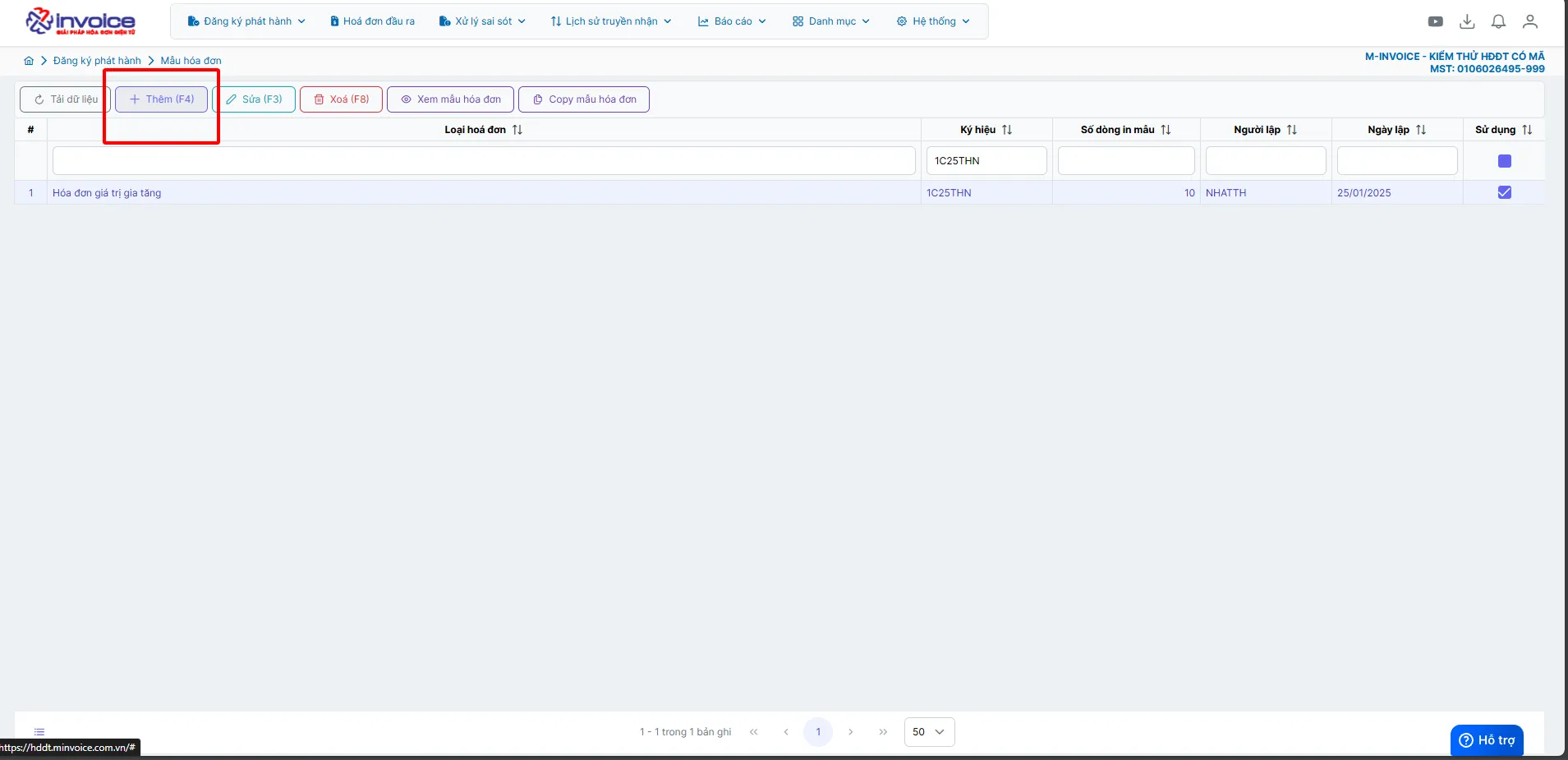Toggle the Sử dụng filter checkbox
Viewport: 1568px width, 760px height.
1505,161
